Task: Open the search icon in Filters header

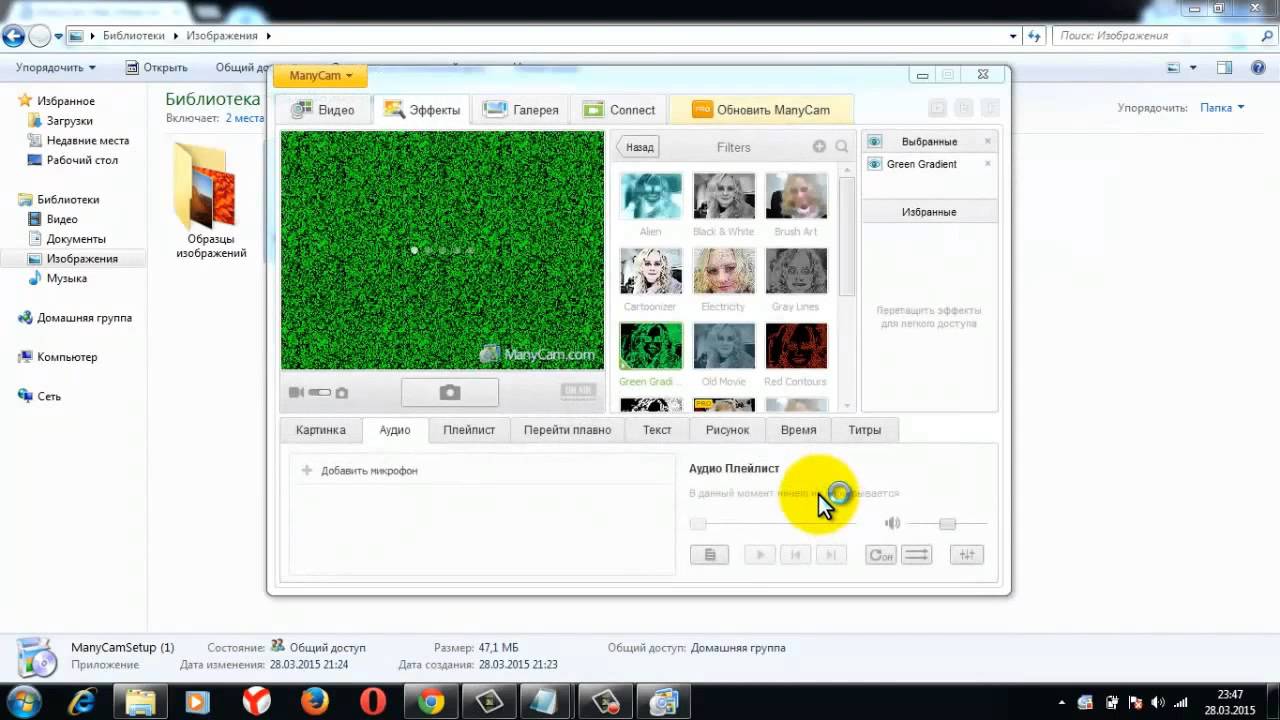Action: [x=842, y=147]
